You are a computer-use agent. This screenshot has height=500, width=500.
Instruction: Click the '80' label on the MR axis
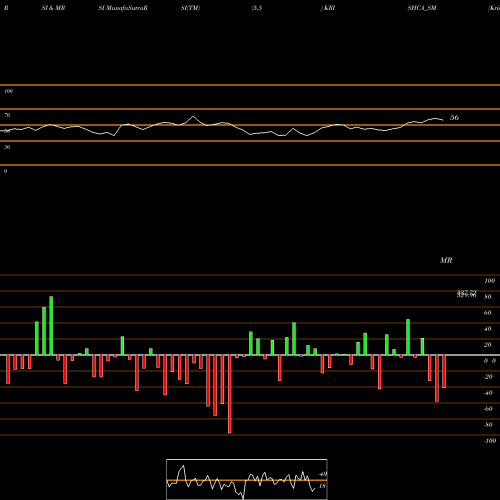tap(487, 297)
